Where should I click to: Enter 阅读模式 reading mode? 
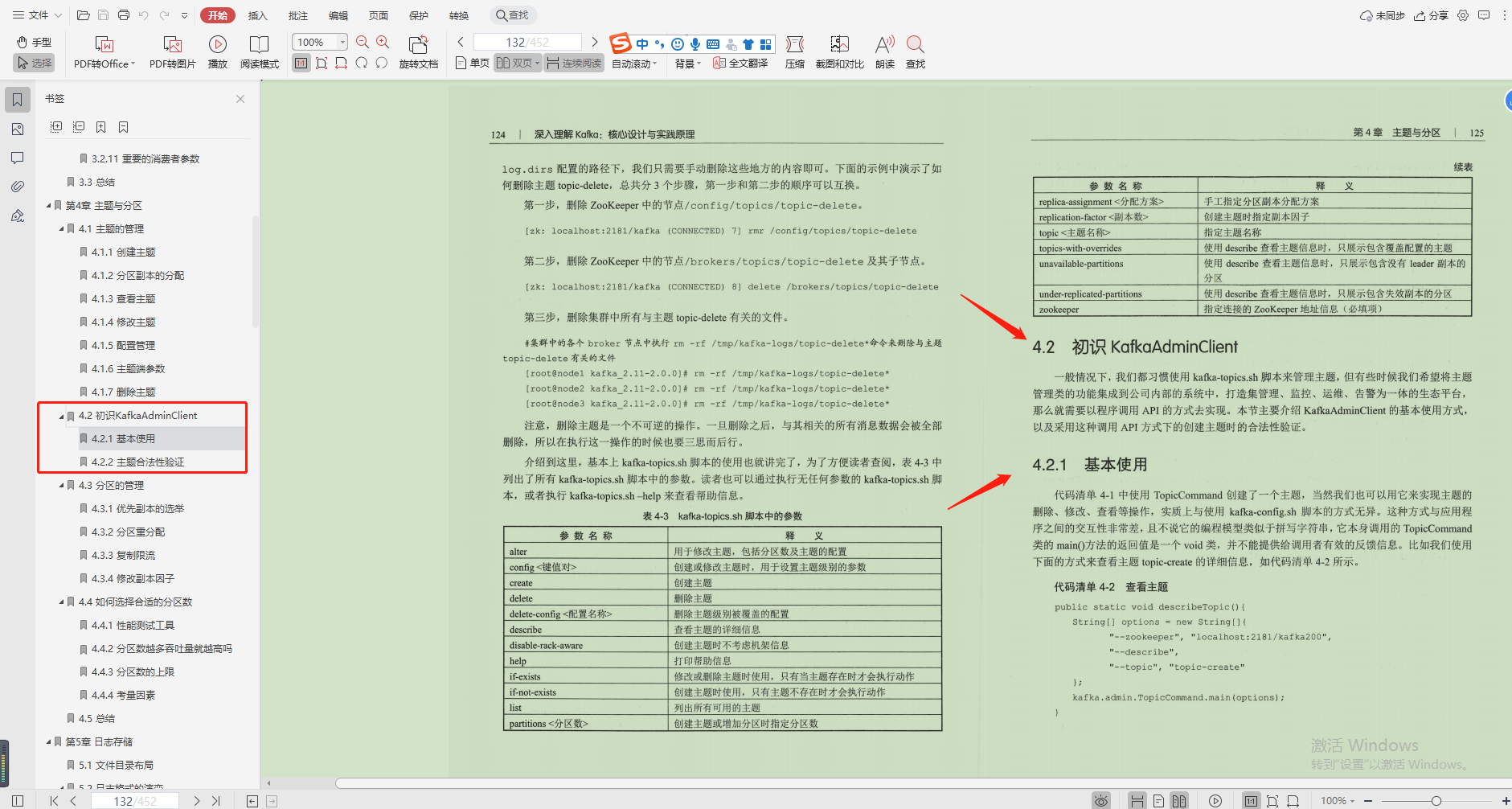259,52
